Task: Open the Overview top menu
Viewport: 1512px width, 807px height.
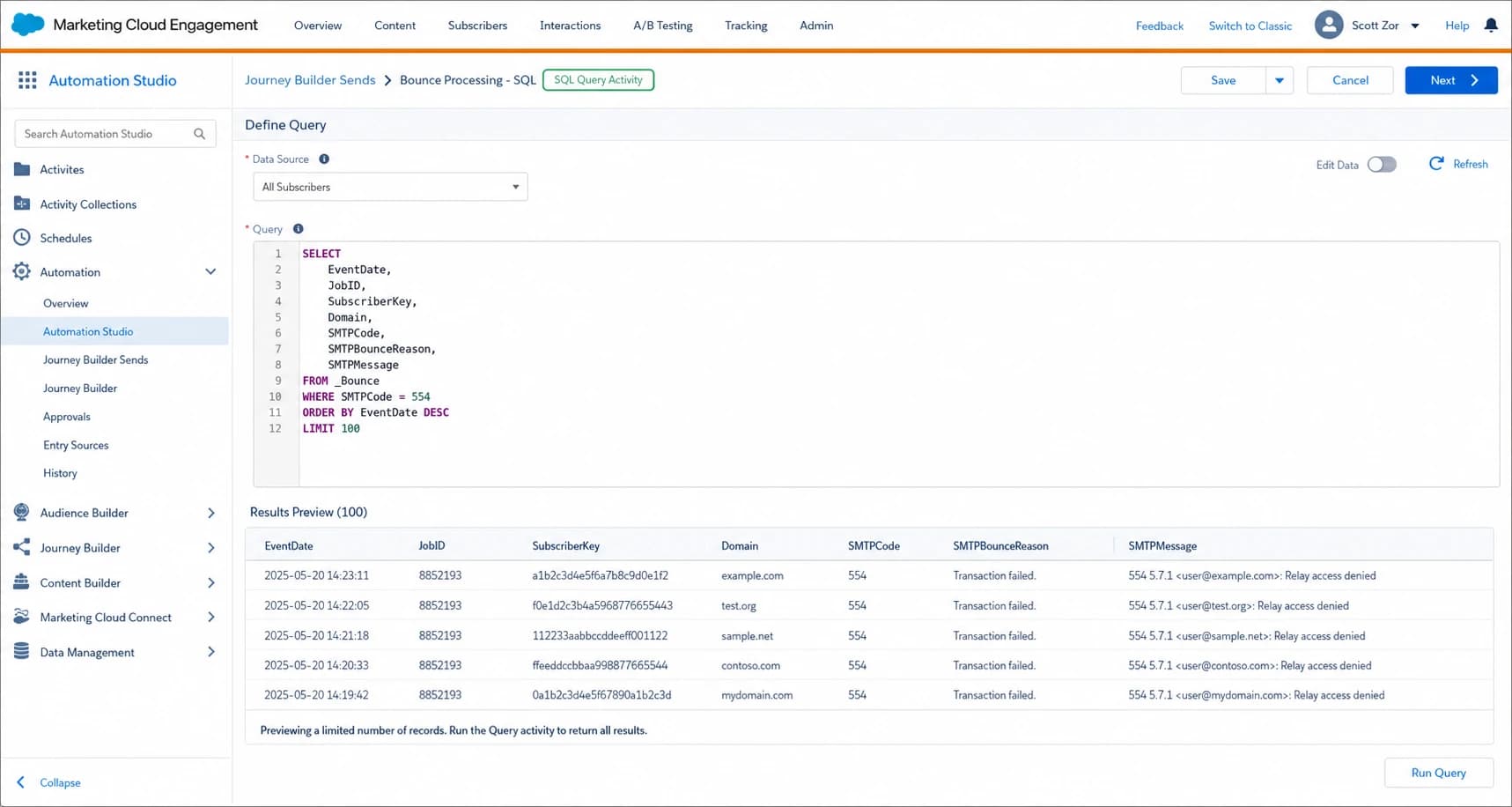Action: click(318, 26)
